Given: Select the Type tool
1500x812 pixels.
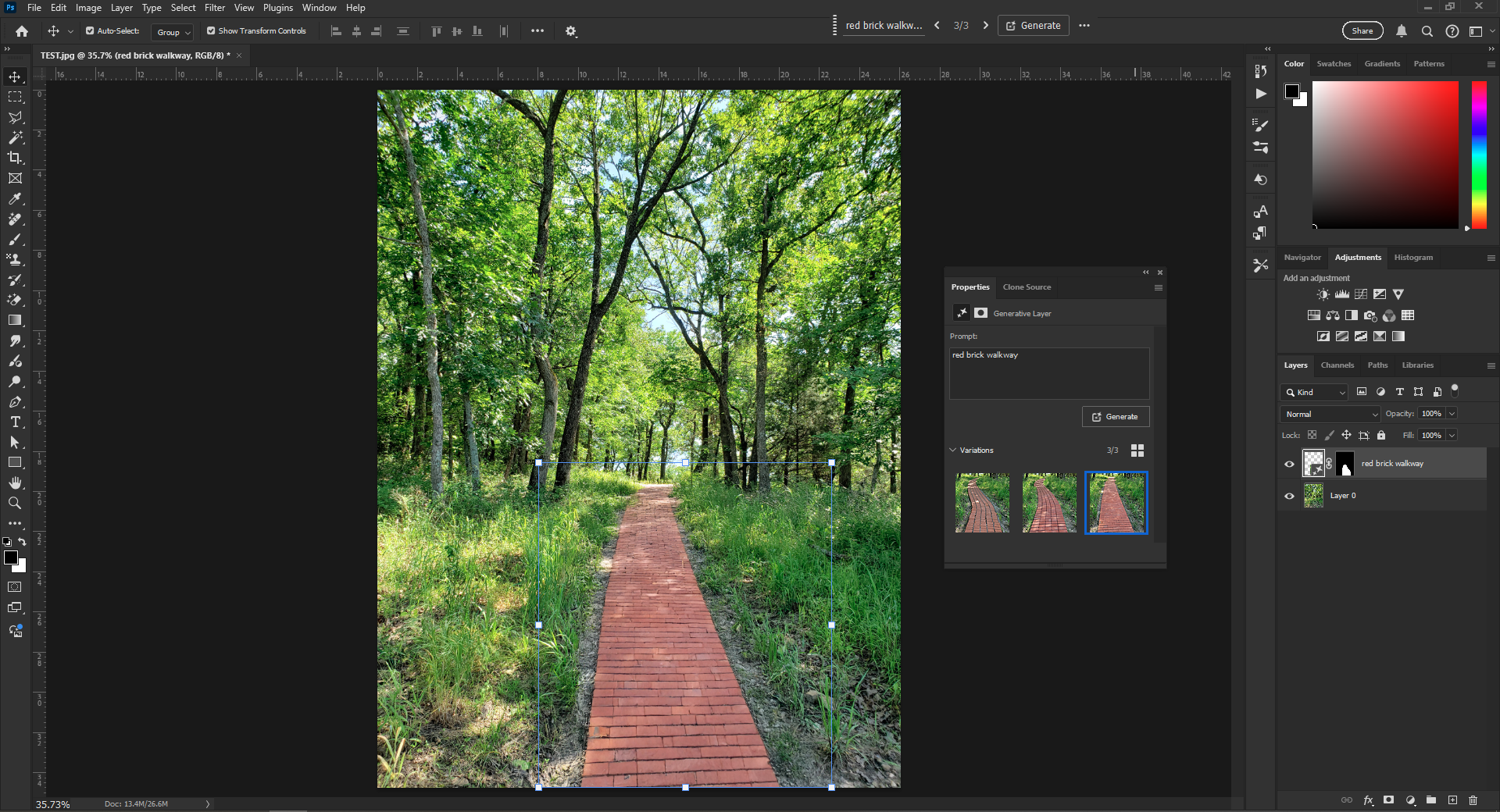Looking at the screenshot, I should click(15, 422).
